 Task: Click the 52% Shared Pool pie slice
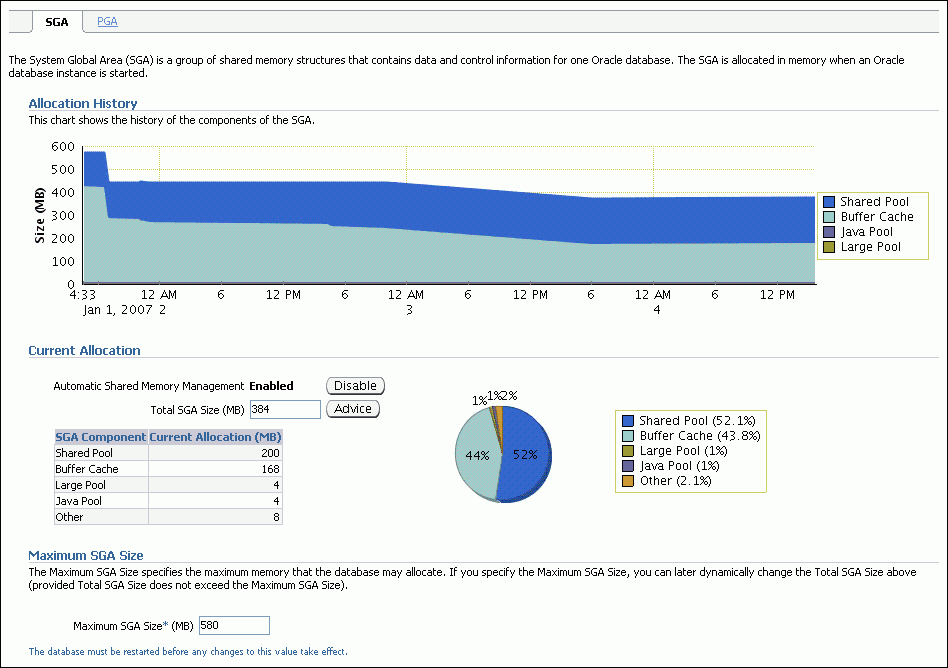coord(525,455)
